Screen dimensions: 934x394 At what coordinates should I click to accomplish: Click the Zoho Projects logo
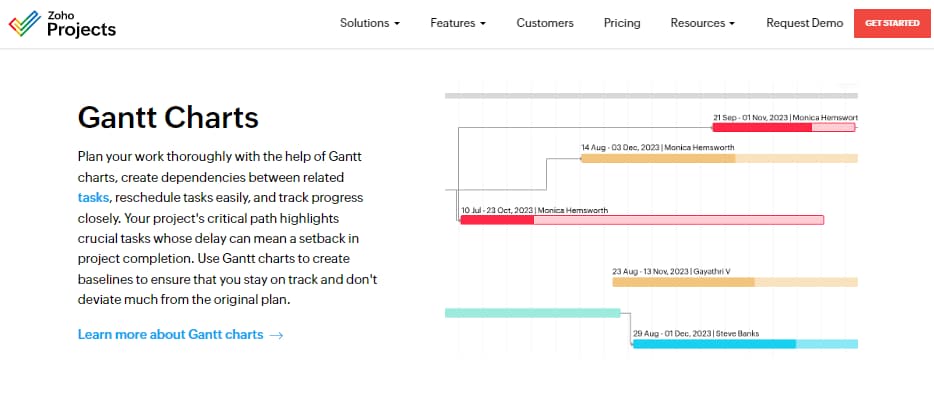62,24
